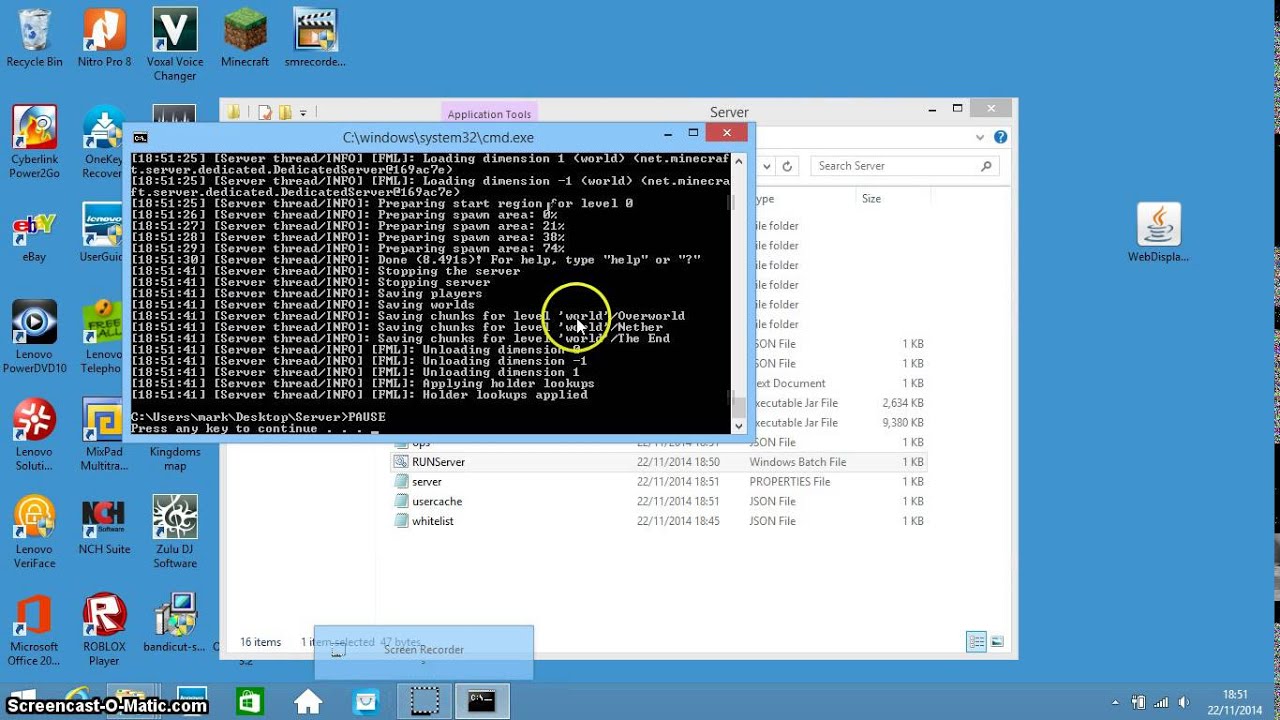Click cmd.exe window title icon
The height and width of the screenshot is (720, 1280).
coord(140,138)
